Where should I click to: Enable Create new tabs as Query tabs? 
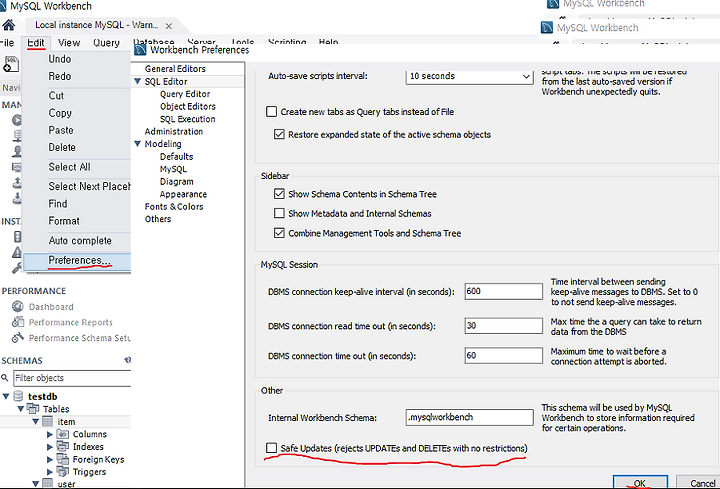pyautogui.click(x=271, y=112)
